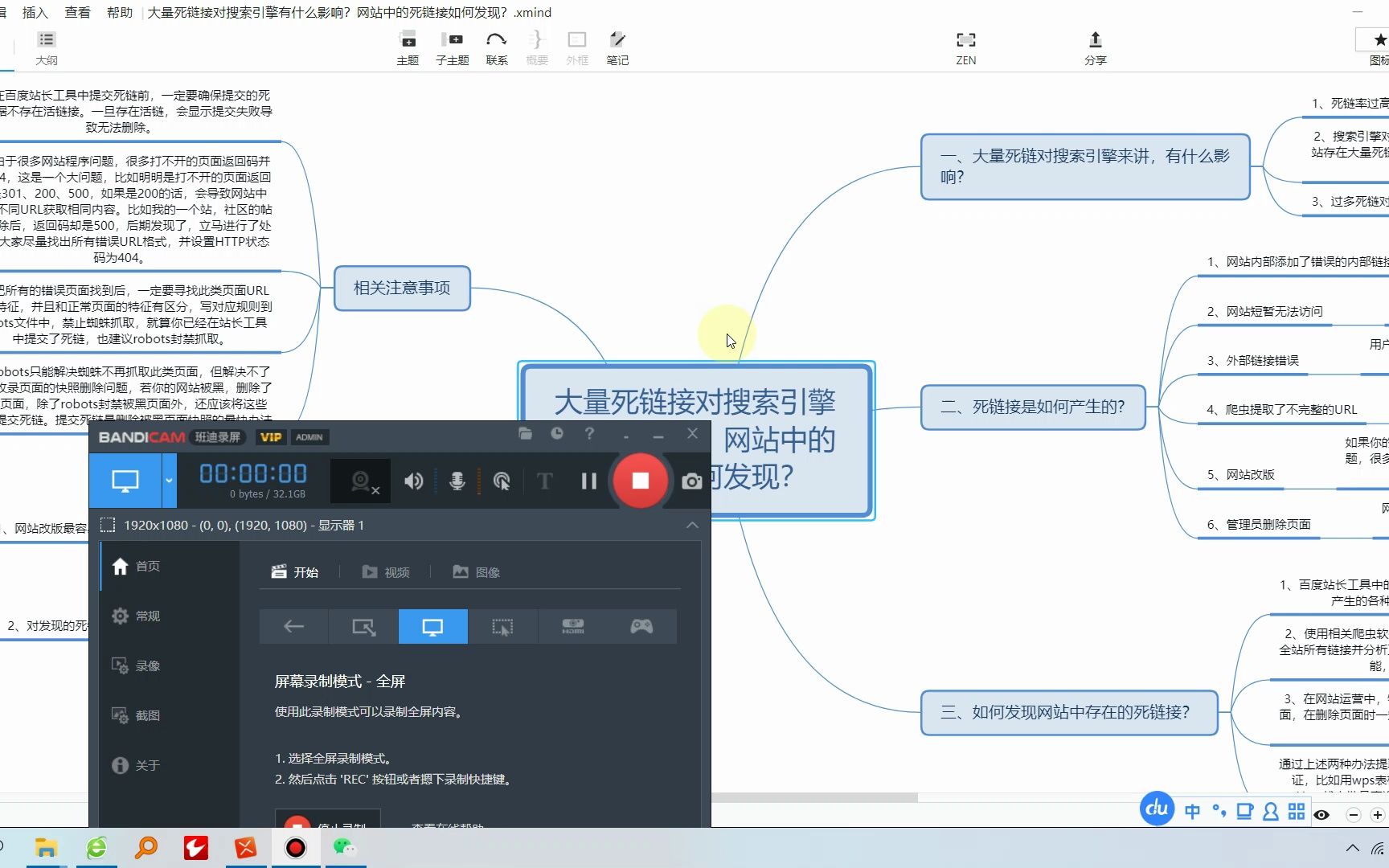The image size is (1389, 868).
Task: Toggle Bandicam mouse click effects
Action: coord(502,481)
